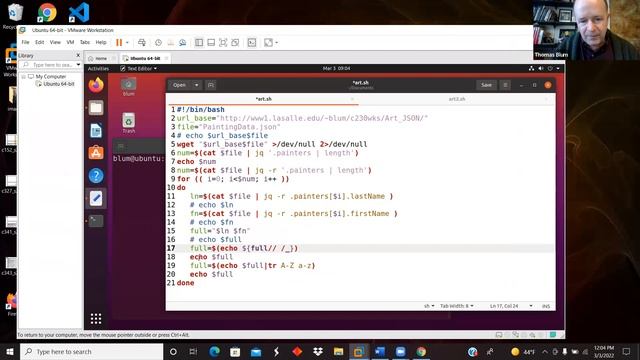Open Visual Studio Code desktop shortcut
Screen dimensions: 640x360
coord(79,12)
